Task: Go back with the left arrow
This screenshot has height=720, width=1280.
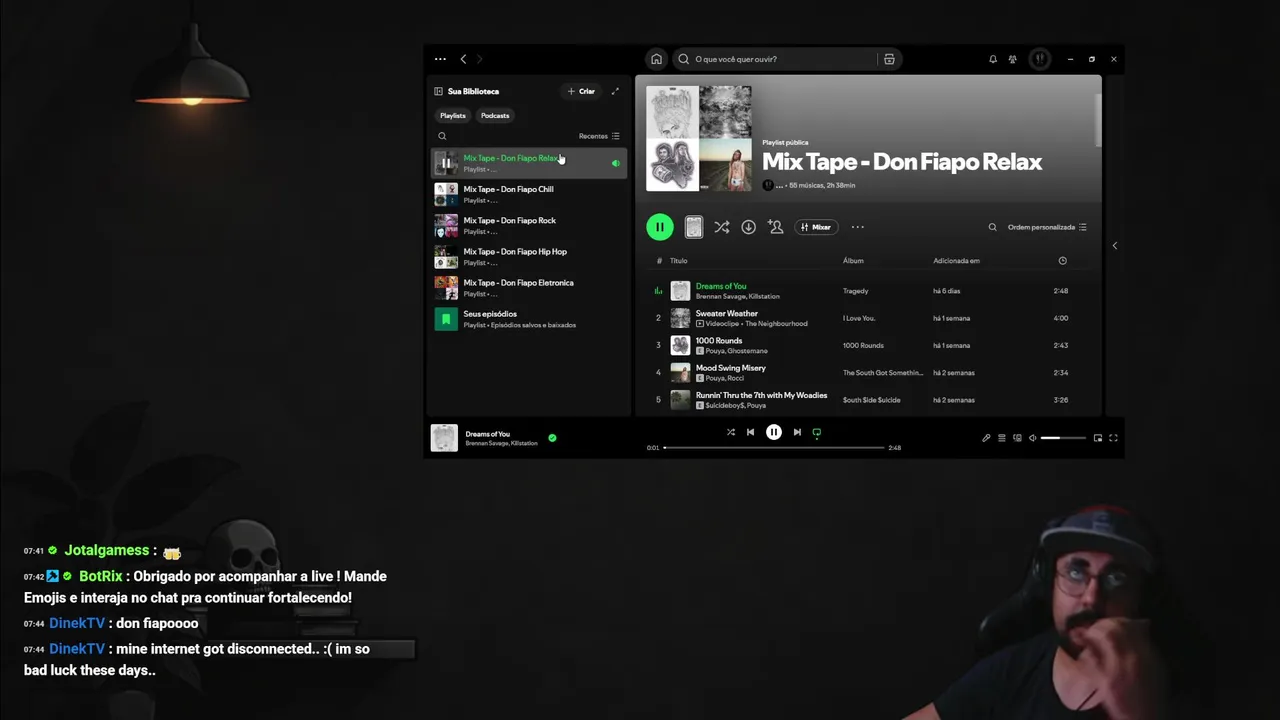Action: click(463, 59)
